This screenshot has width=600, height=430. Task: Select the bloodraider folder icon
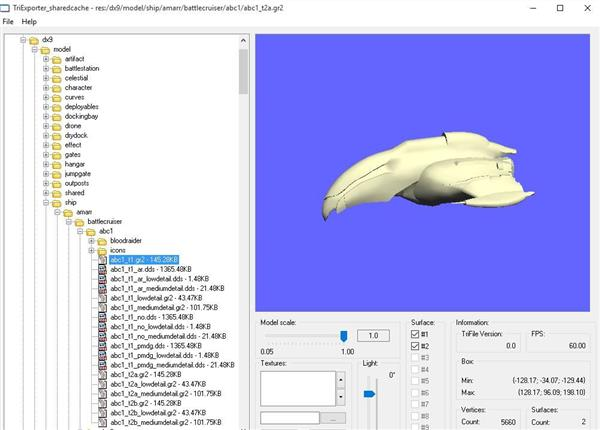[x=102, y=241]
